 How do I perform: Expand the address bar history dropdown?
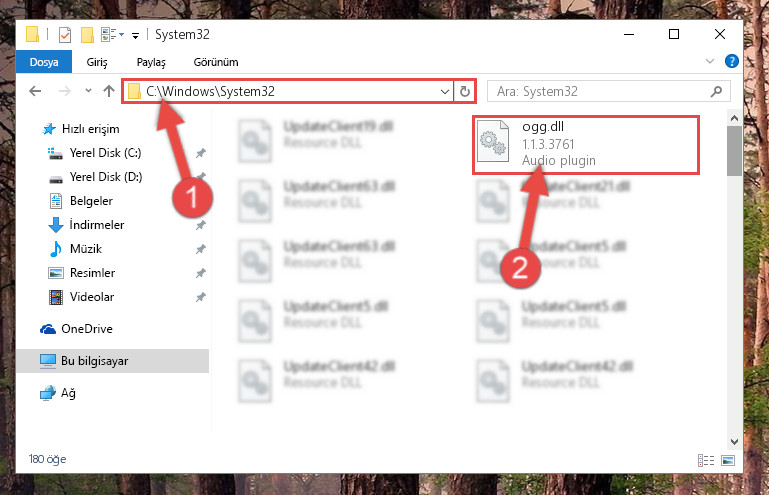[445, 92]
